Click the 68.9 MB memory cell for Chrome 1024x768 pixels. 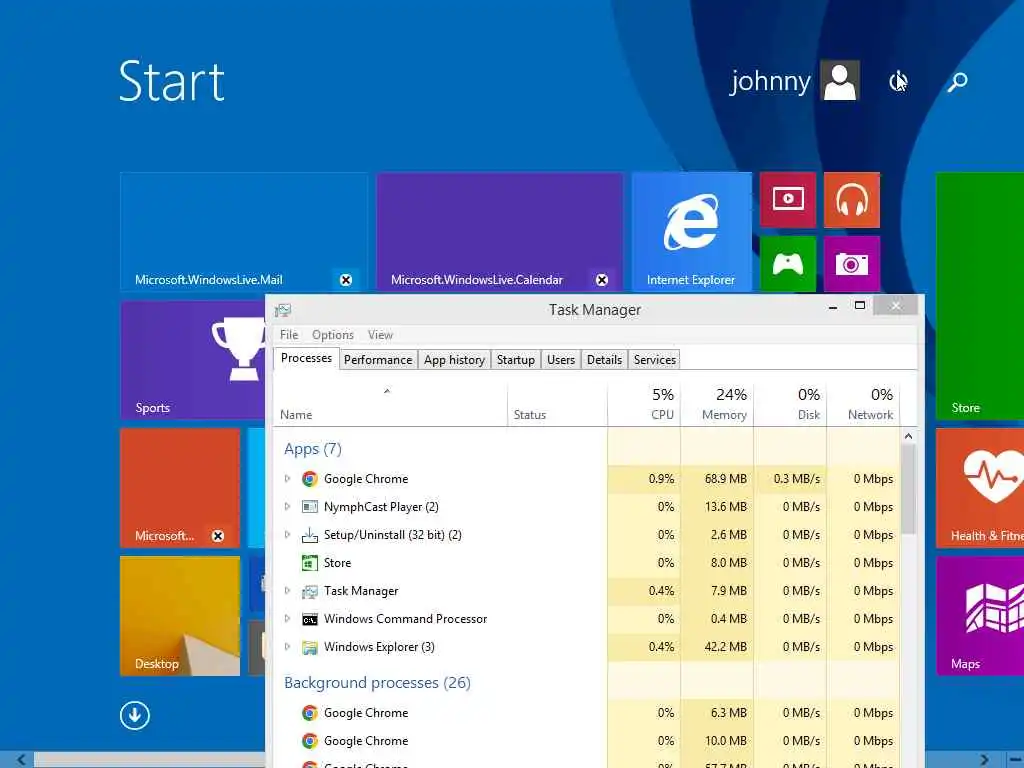717,479
